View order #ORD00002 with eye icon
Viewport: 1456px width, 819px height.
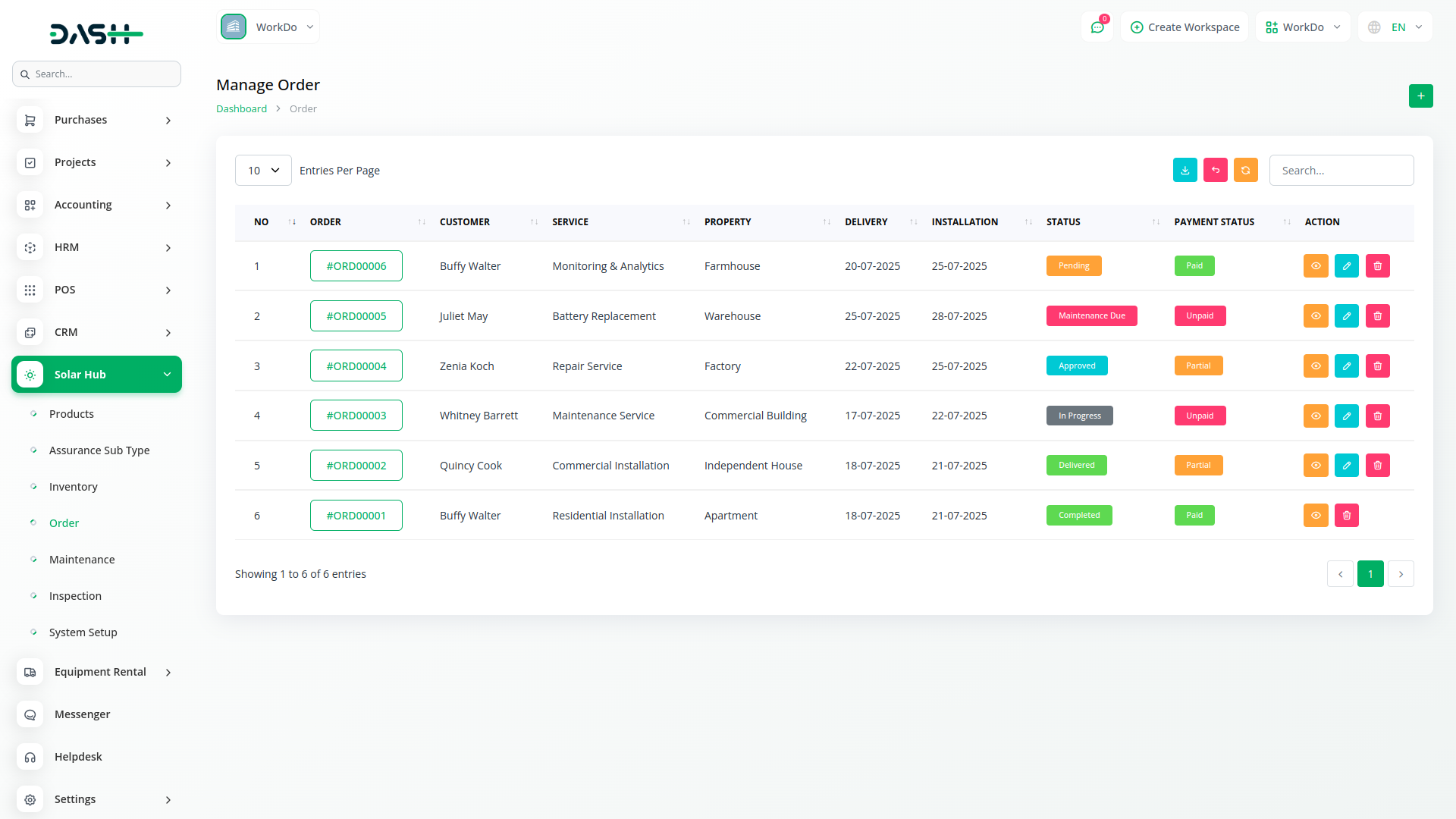[x=1316, y=466]
